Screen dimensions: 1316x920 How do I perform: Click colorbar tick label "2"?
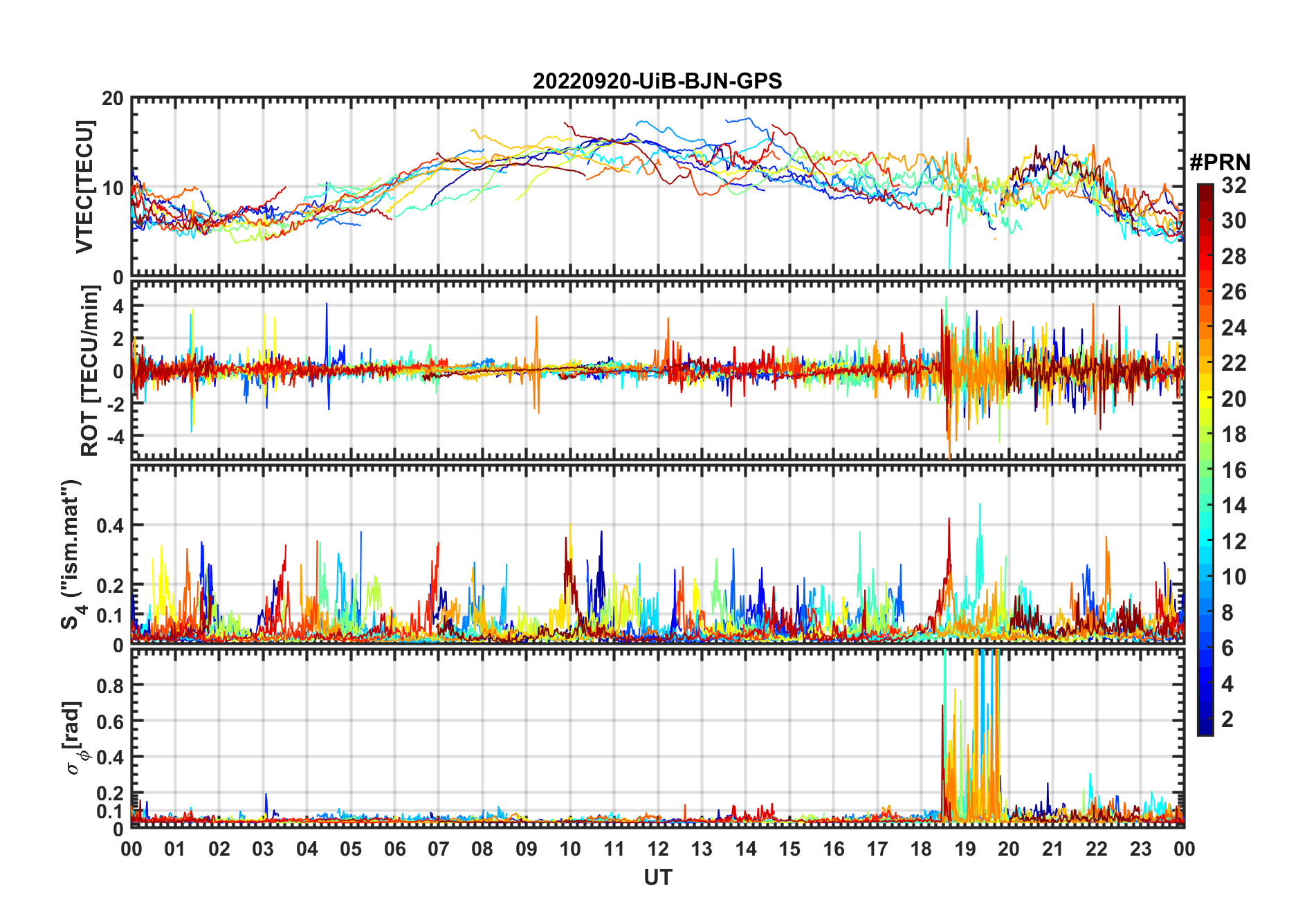coord(1227,719)
